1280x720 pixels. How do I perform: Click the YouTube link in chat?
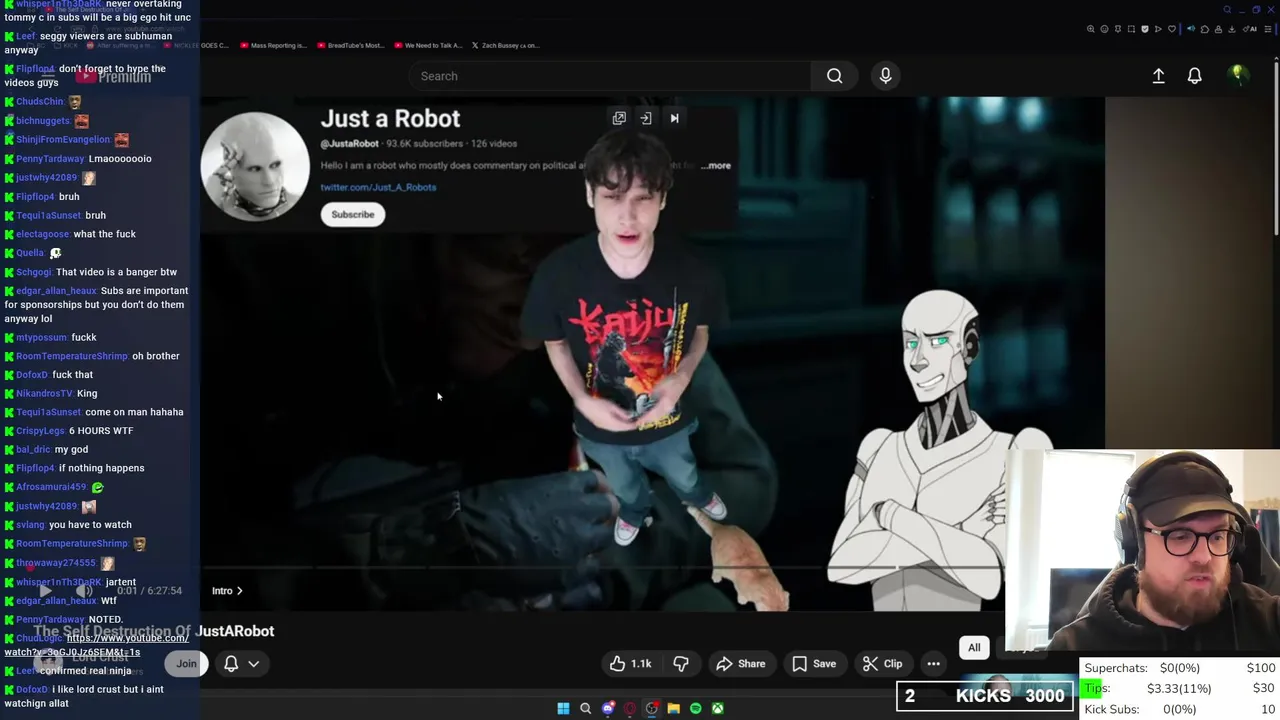click(x=96, y=645)
